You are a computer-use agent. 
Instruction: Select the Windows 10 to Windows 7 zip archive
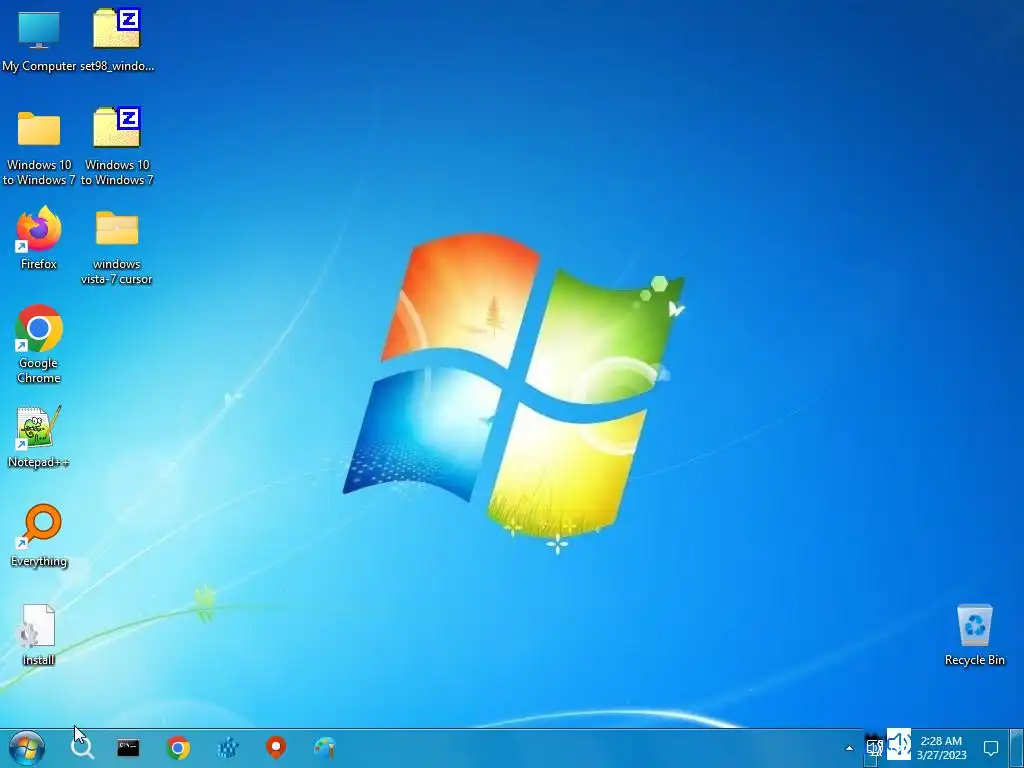click(x=117, y=146)
